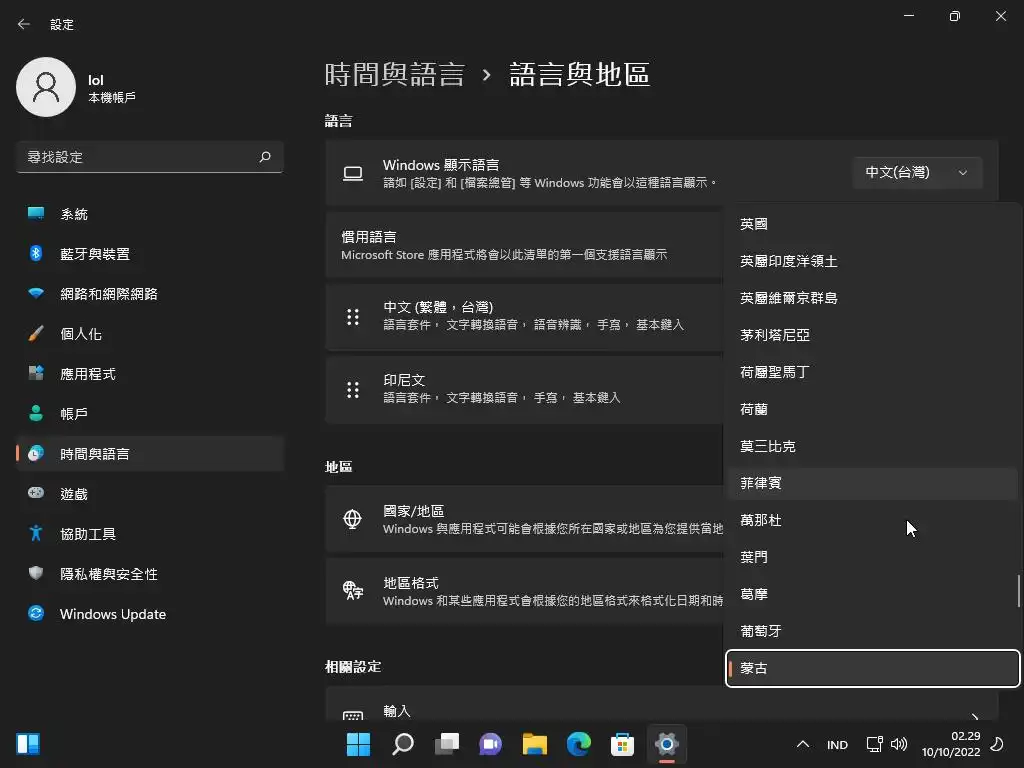The image size is (1024, 768).
Task: Click the 地區格式 icon
Action: [353, 590]
